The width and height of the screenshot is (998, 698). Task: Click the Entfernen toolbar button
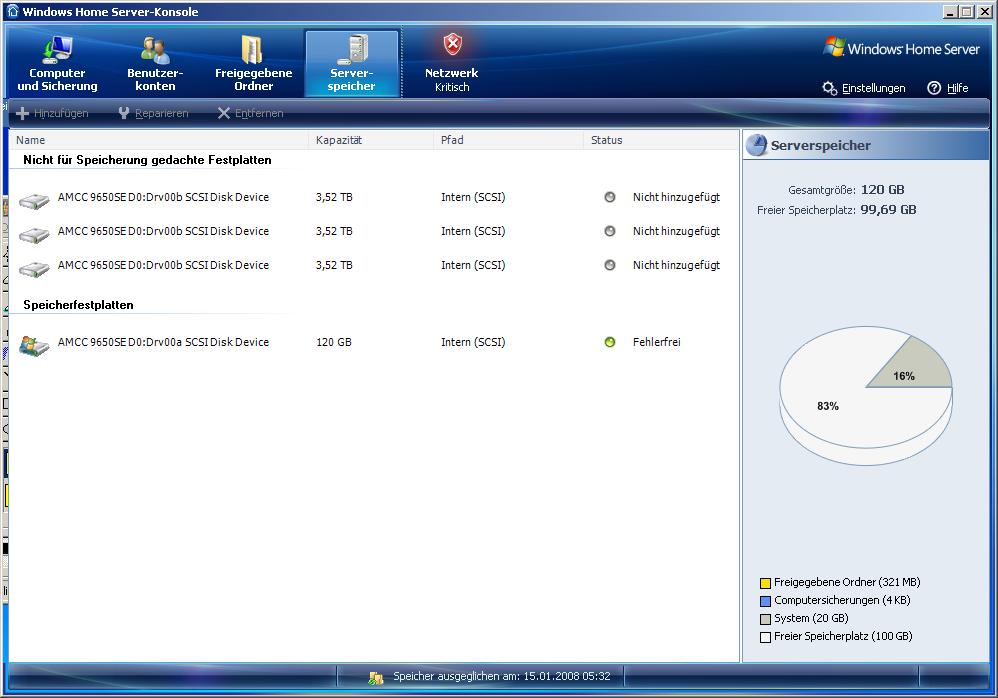pos(250,113)
